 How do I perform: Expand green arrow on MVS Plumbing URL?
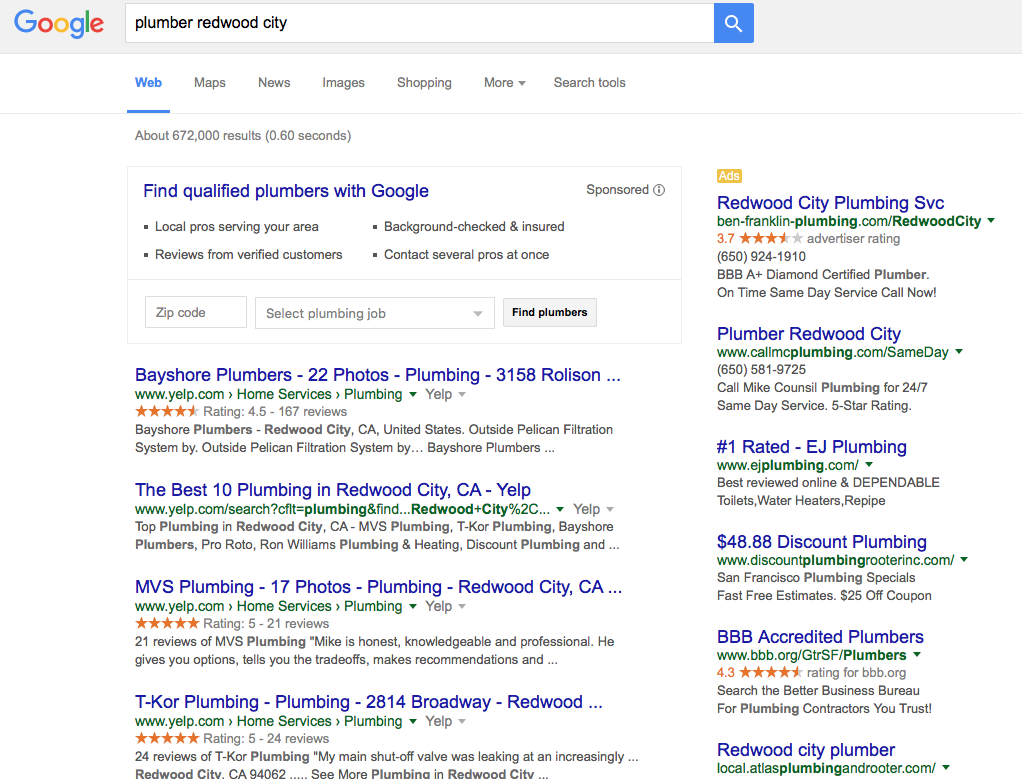pos(413,606)
